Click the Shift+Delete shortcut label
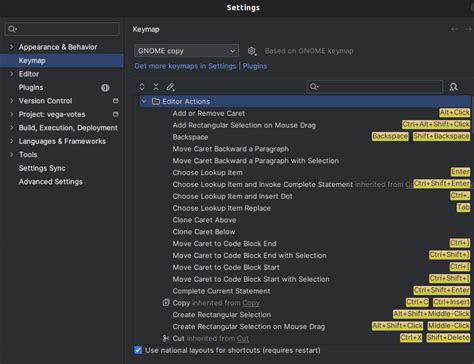The image size is (474, 364). coord(448,338)
